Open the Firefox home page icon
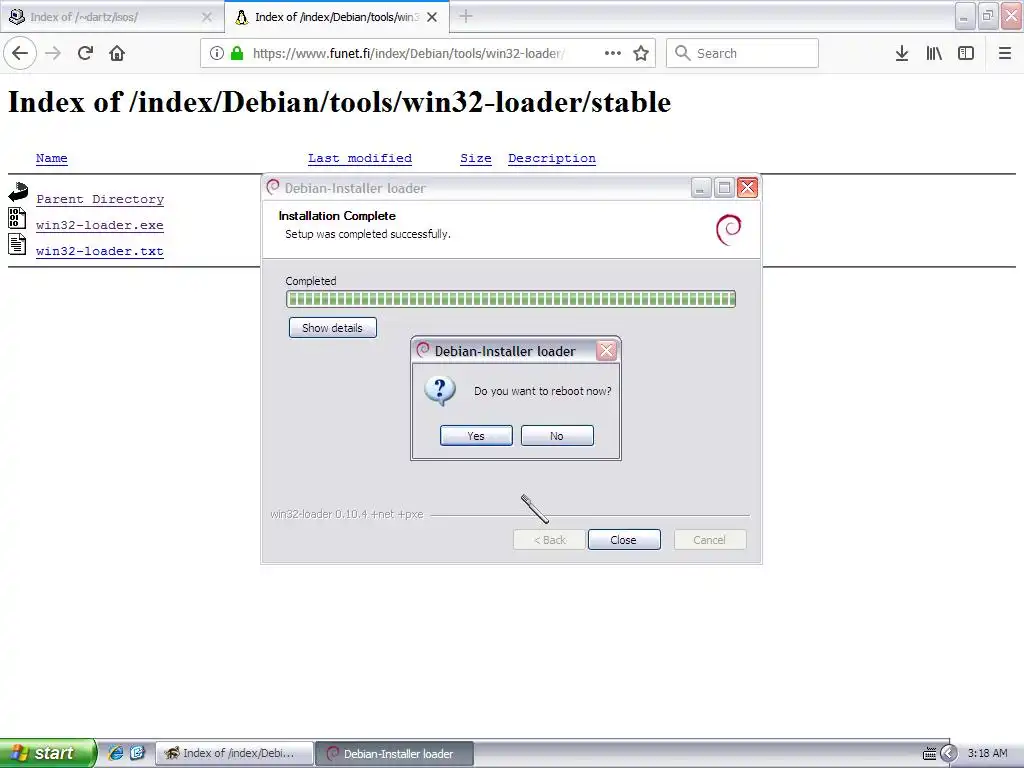 117,53
